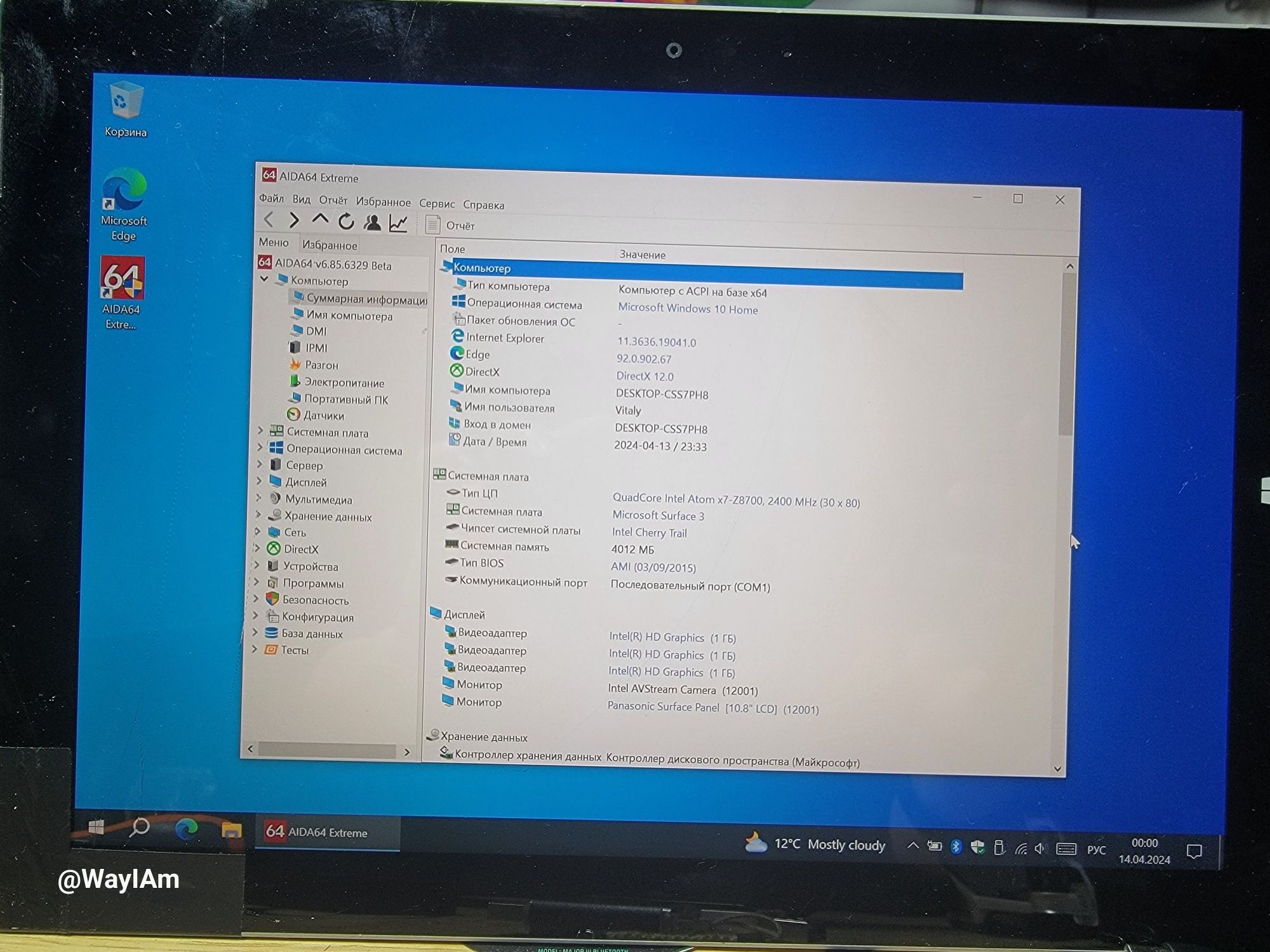Click the Panasonic Surface Panel monitor value

click(712, 708)
